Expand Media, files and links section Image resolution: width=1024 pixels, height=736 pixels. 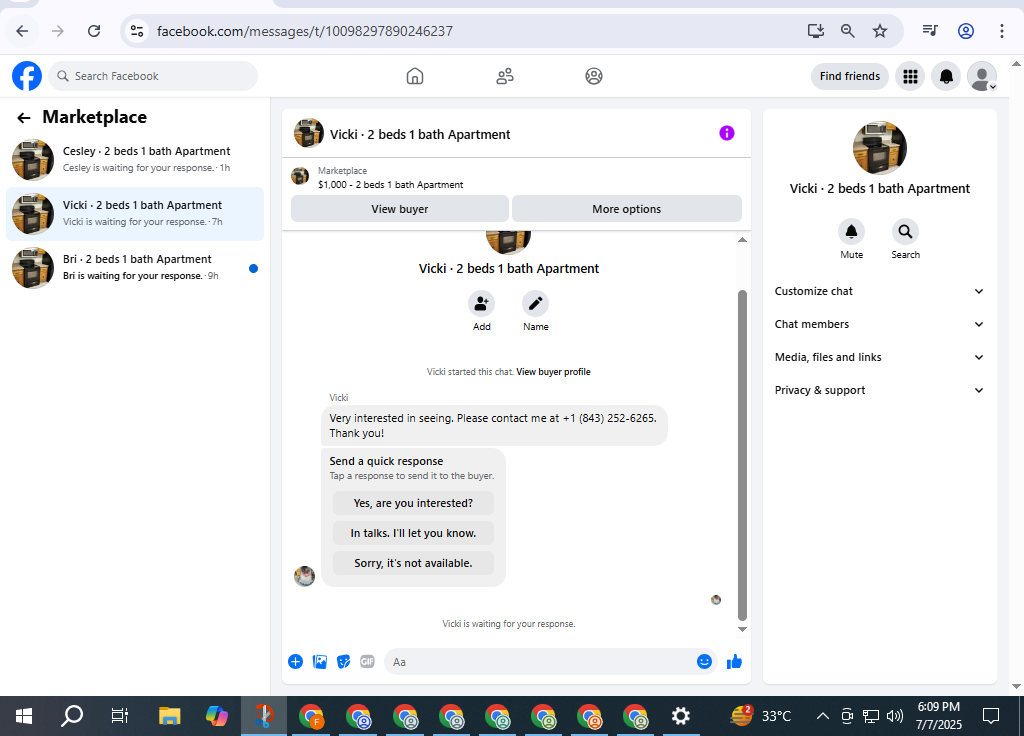tap(879, 357)
